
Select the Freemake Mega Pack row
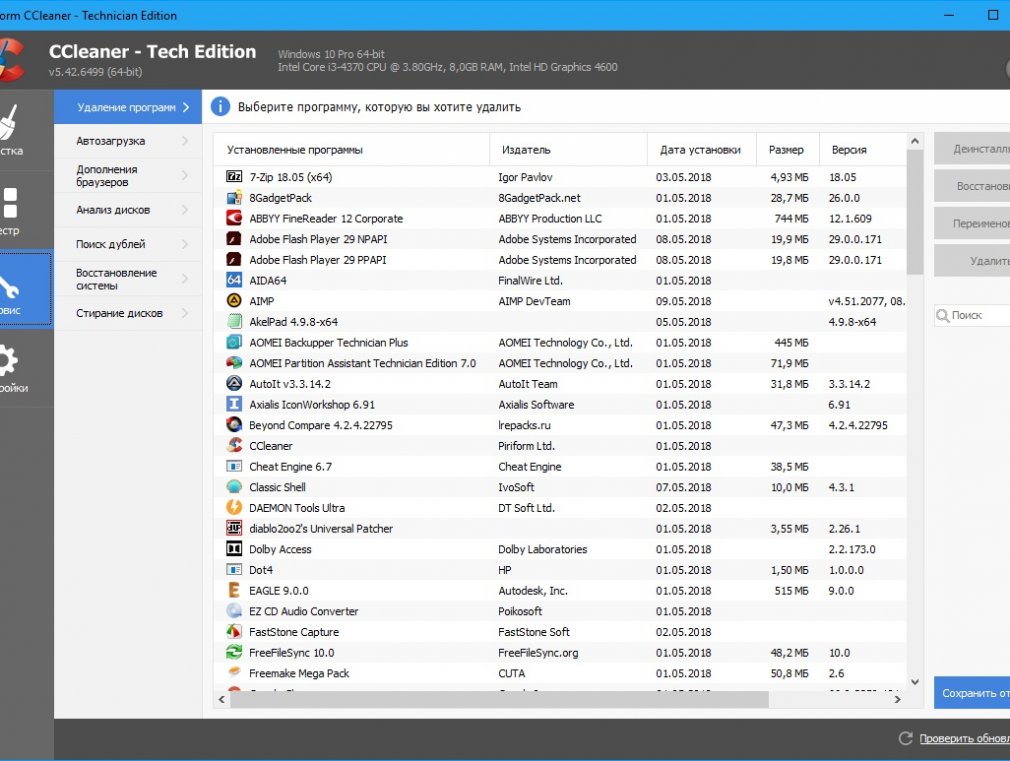tap(560, 673)
